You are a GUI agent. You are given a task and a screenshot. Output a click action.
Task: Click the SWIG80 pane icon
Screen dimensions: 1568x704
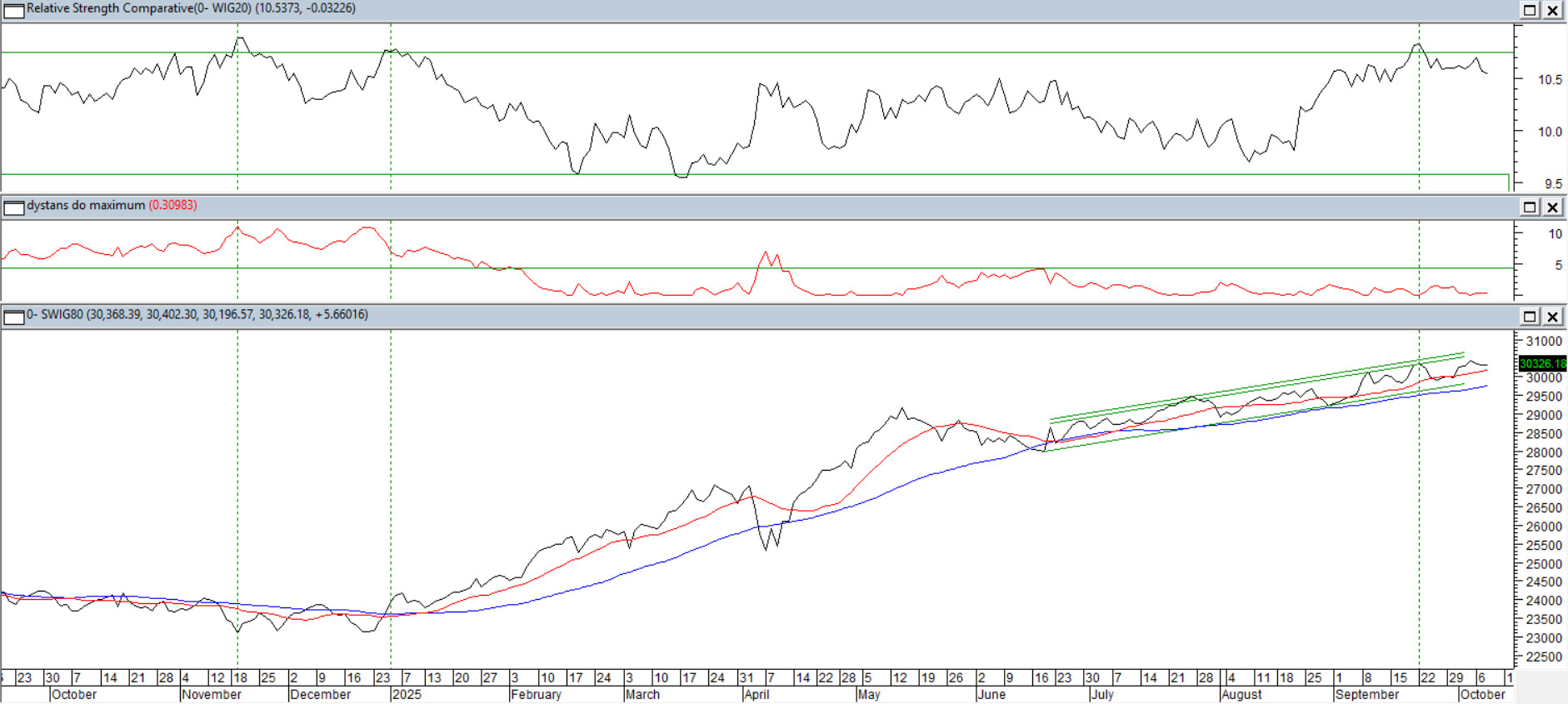[14, 317]
